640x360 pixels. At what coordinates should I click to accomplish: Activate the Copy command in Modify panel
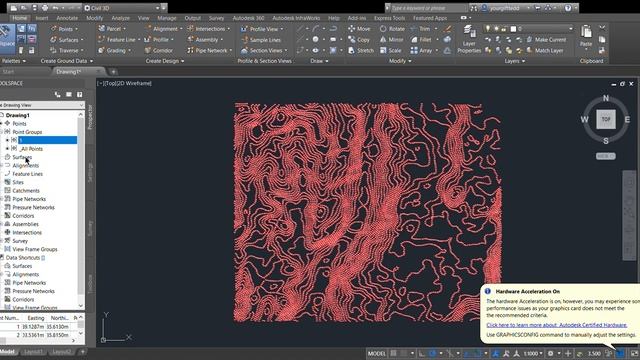(x=359, y=40)
